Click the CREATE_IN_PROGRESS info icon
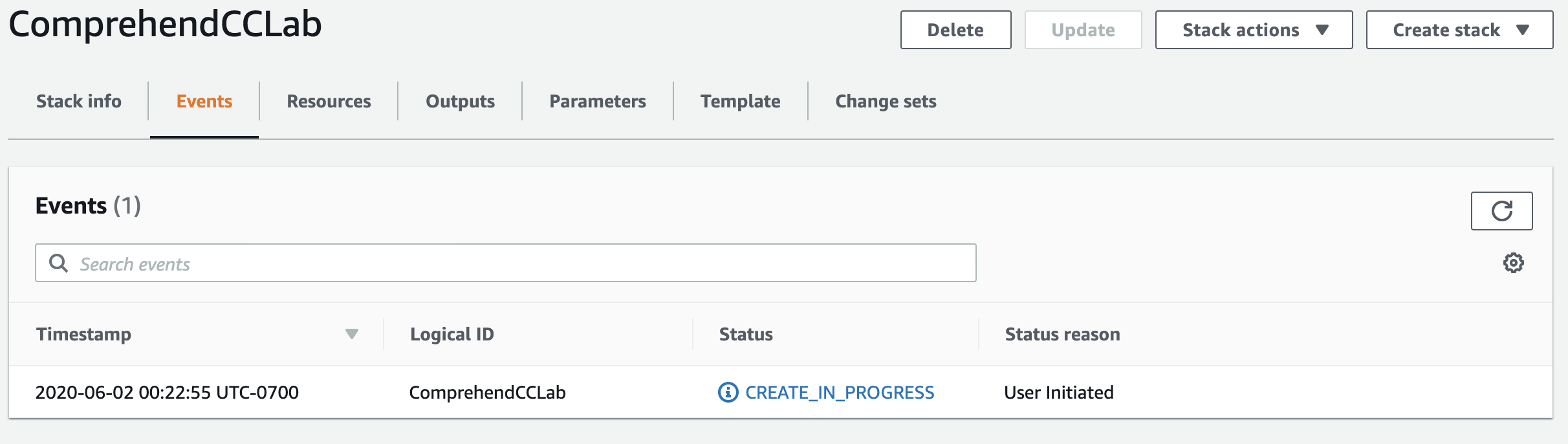1568x444 pixels. point(728,392)
